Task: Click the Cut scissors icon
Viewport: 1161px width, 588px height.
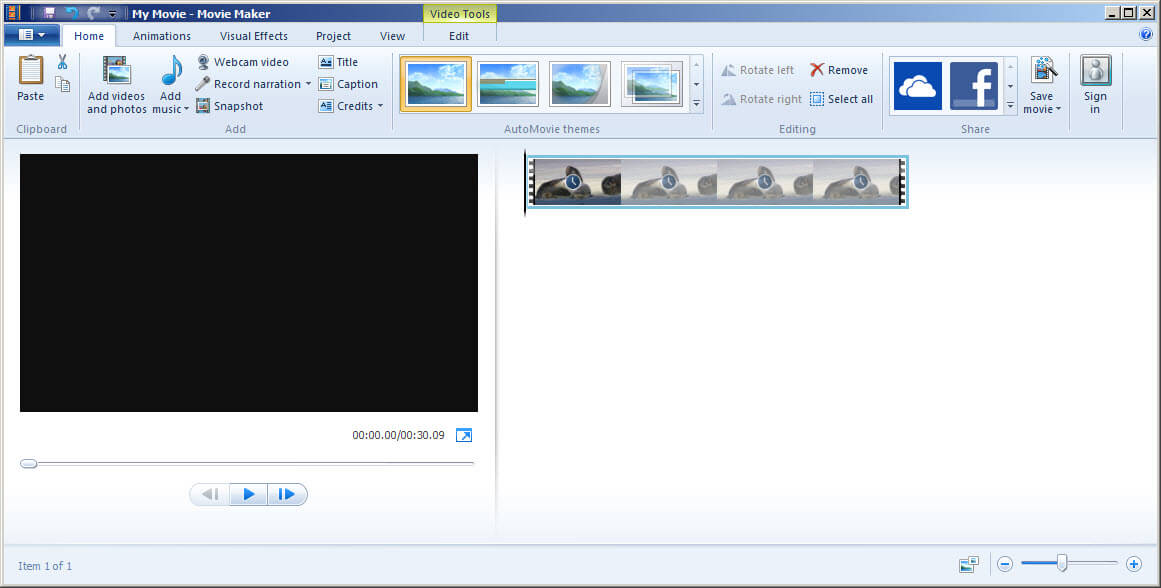Action: tap(63, 62)
